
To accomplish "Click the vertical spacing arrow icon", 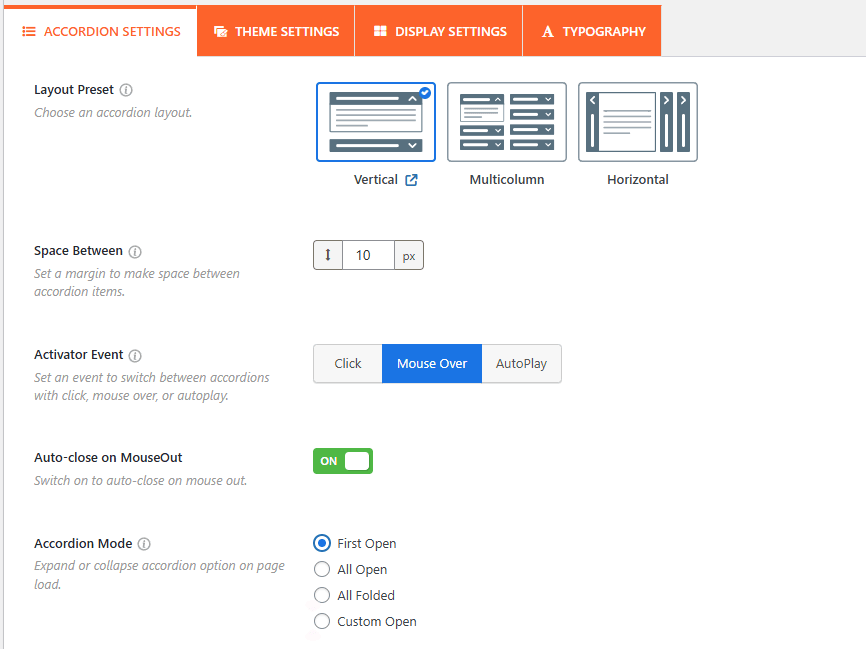I will (328, 256).
